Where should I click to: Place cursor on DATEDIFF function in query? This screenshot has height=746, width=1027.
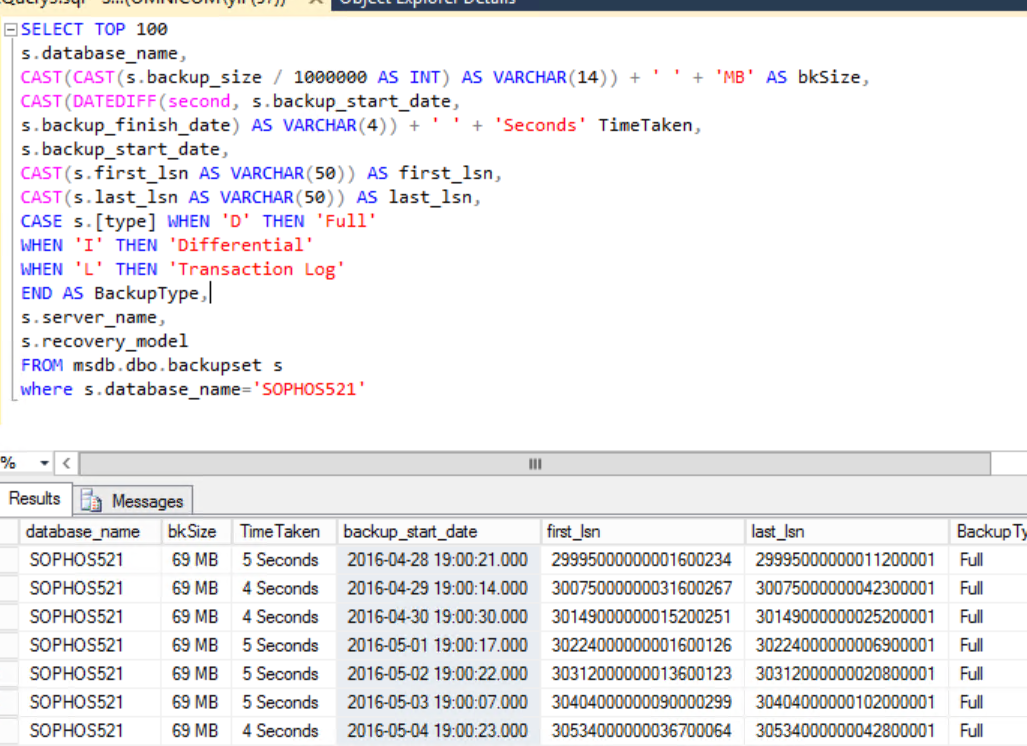115,102
